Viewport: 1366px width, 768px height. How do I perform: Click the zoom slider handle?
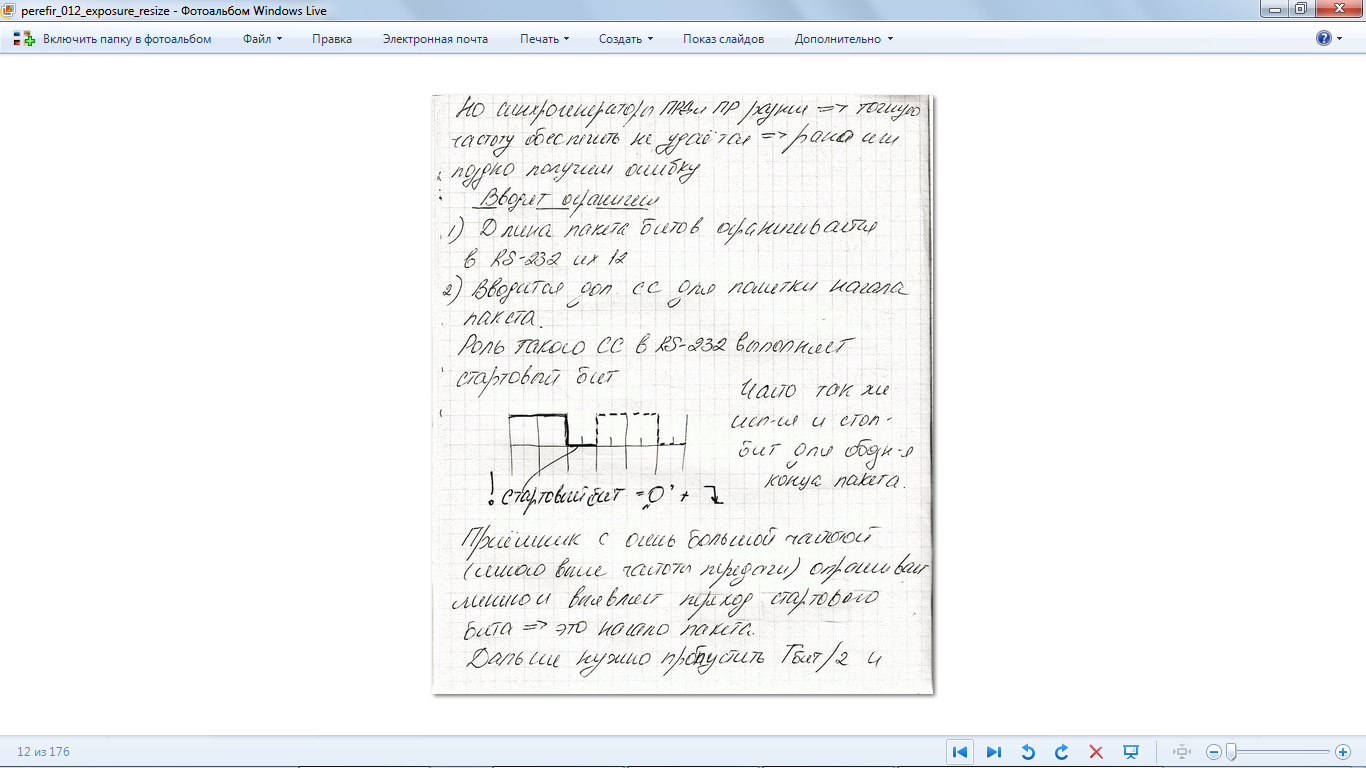click(x=1231, y=752)
